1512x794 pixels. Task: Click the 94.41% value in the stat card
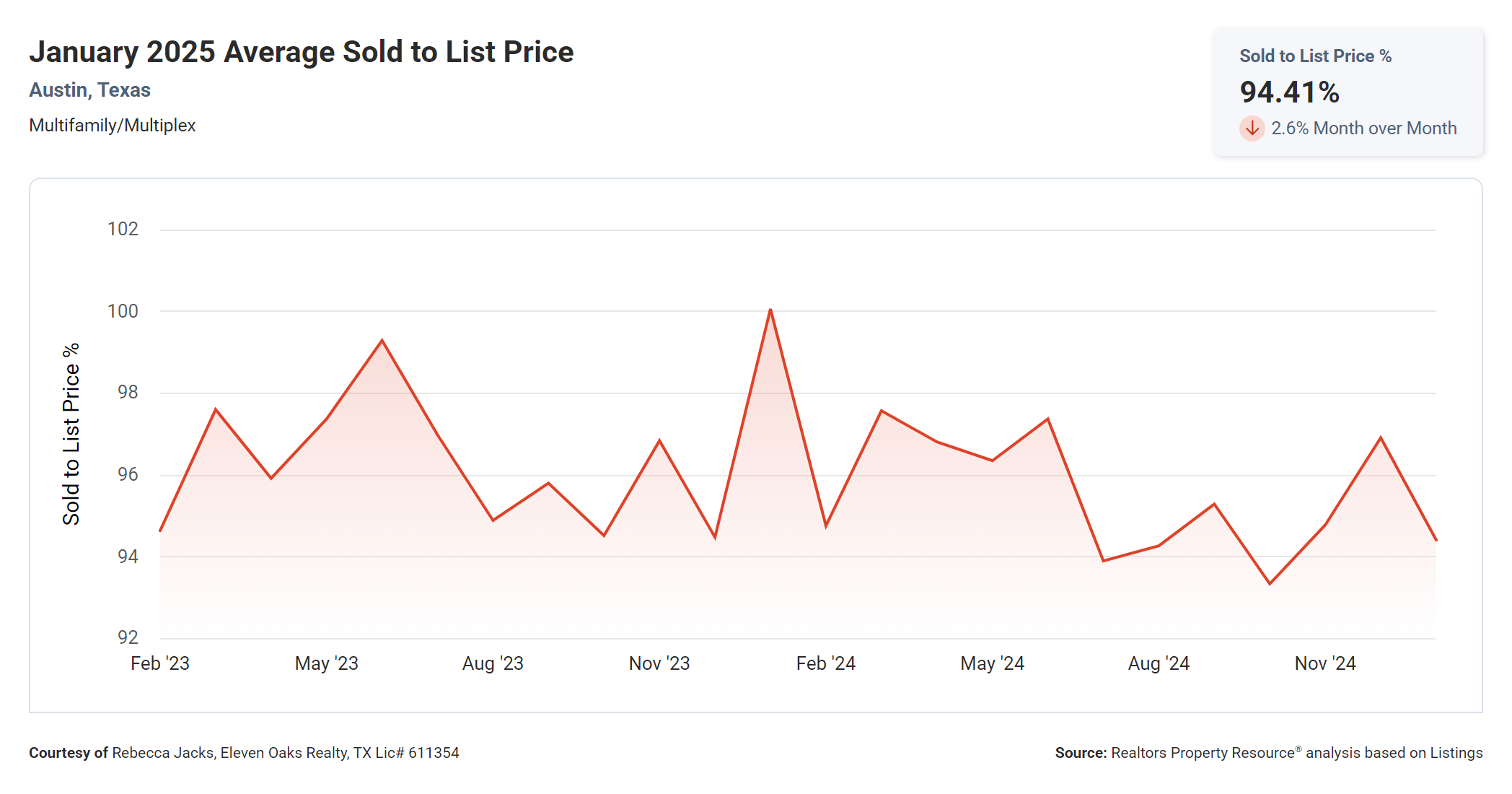(x=1289, y=92)
